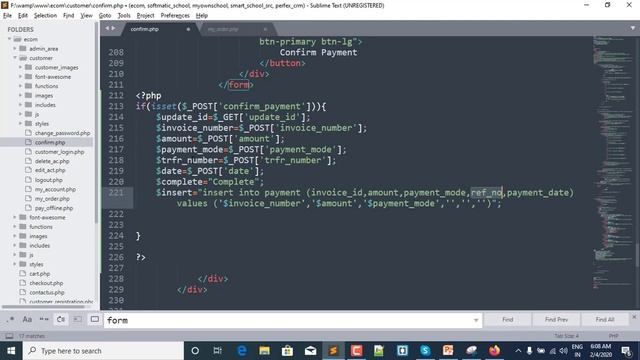Click Tab Size 4 in status bar
This screenshot has width=640, height=360.
pyautogui.click(x=567, y=336)
